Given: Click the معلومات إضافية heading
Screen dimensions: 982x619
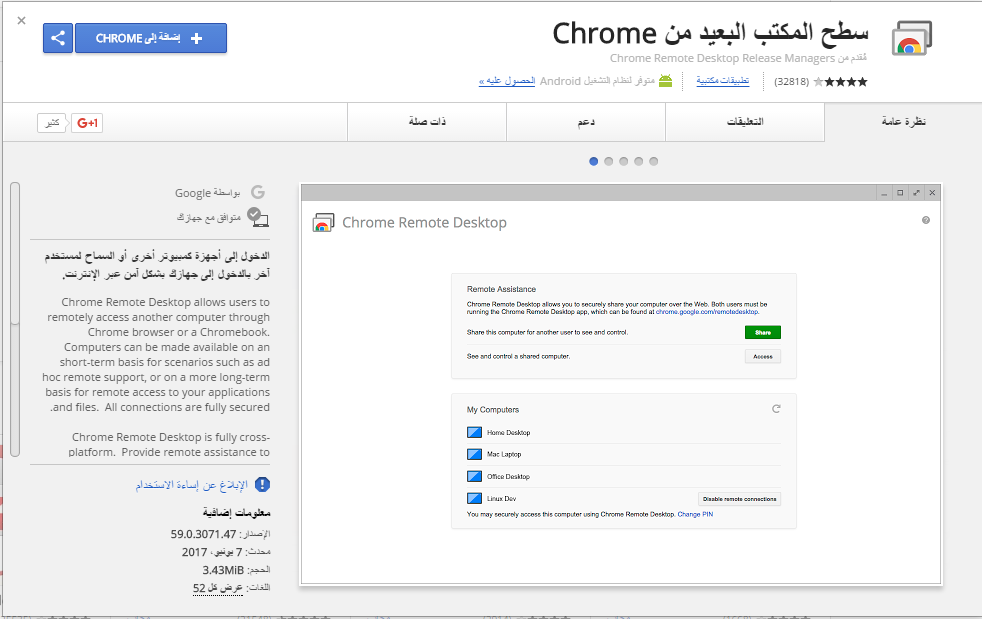Looking at the screenshot, I should coord(236,512).
